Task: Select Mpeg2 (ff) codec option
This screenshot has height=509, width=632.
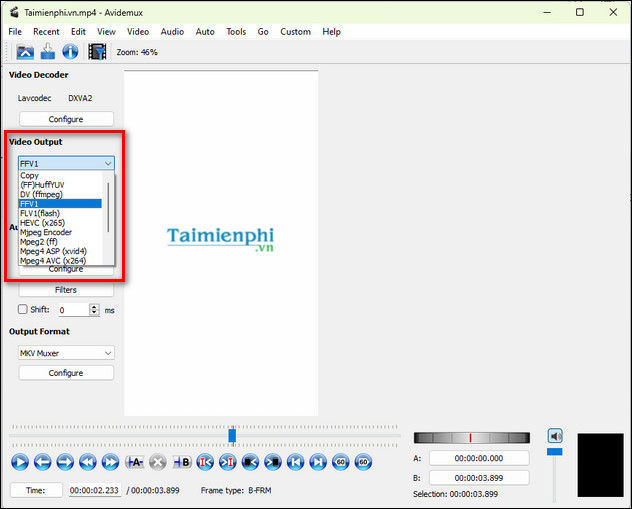Action: (x=60, y=242)
